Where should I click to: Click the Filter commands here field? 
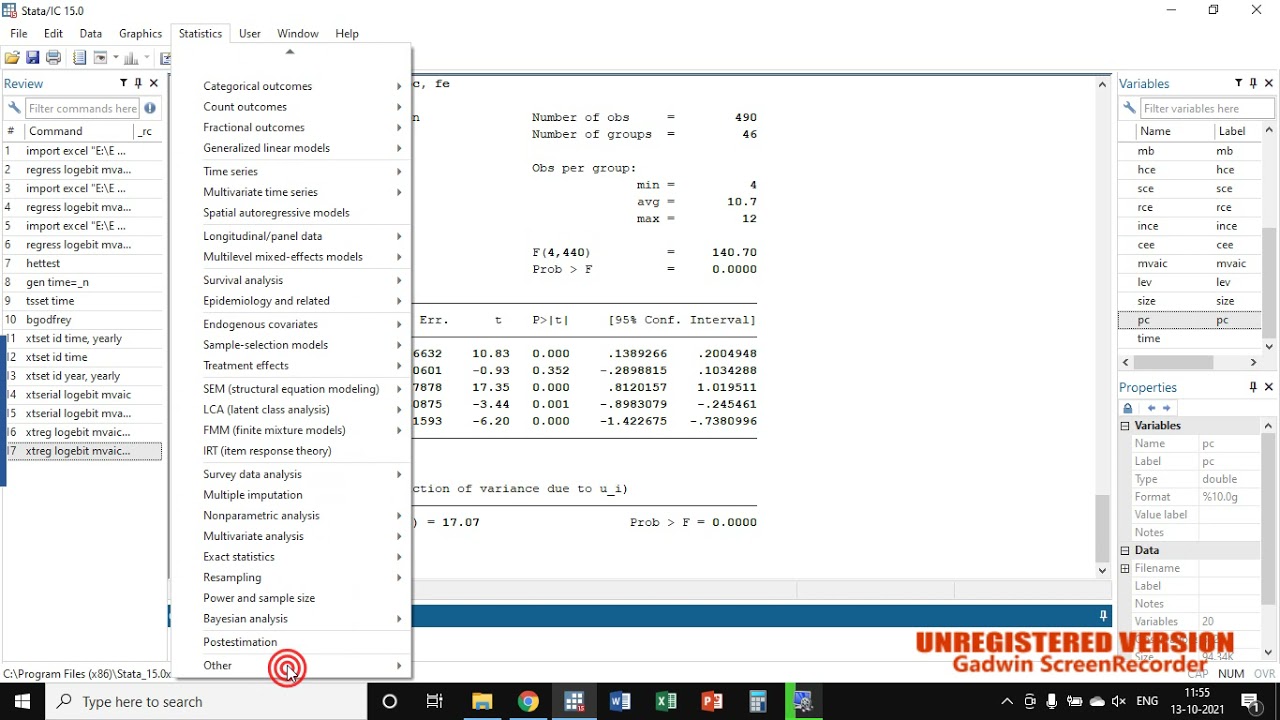[x=83, y=108]
